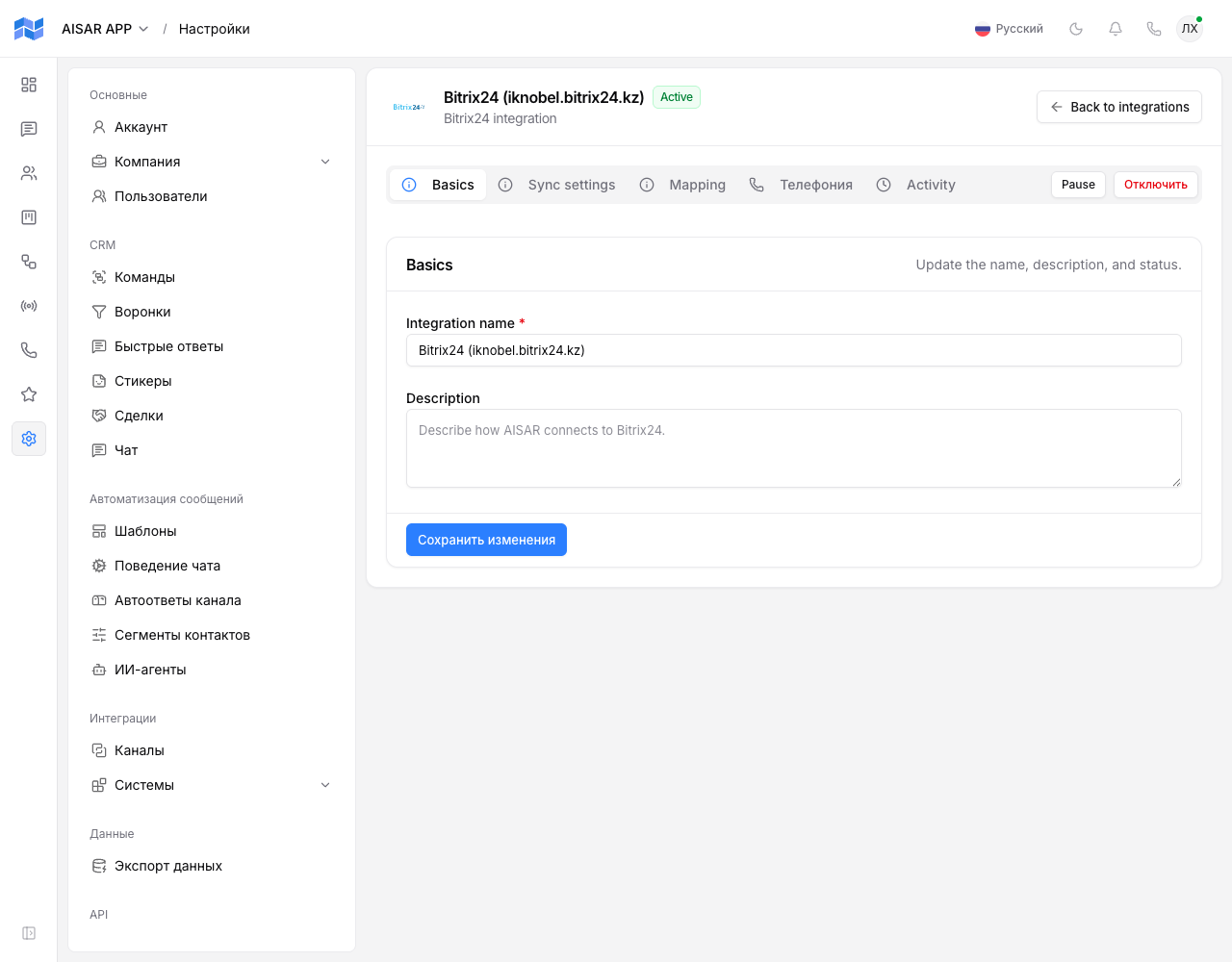The height and width of the screenshot is (962, 1232).
Task: Open the phone calls icon in the left rail
Action: (29, 350)
